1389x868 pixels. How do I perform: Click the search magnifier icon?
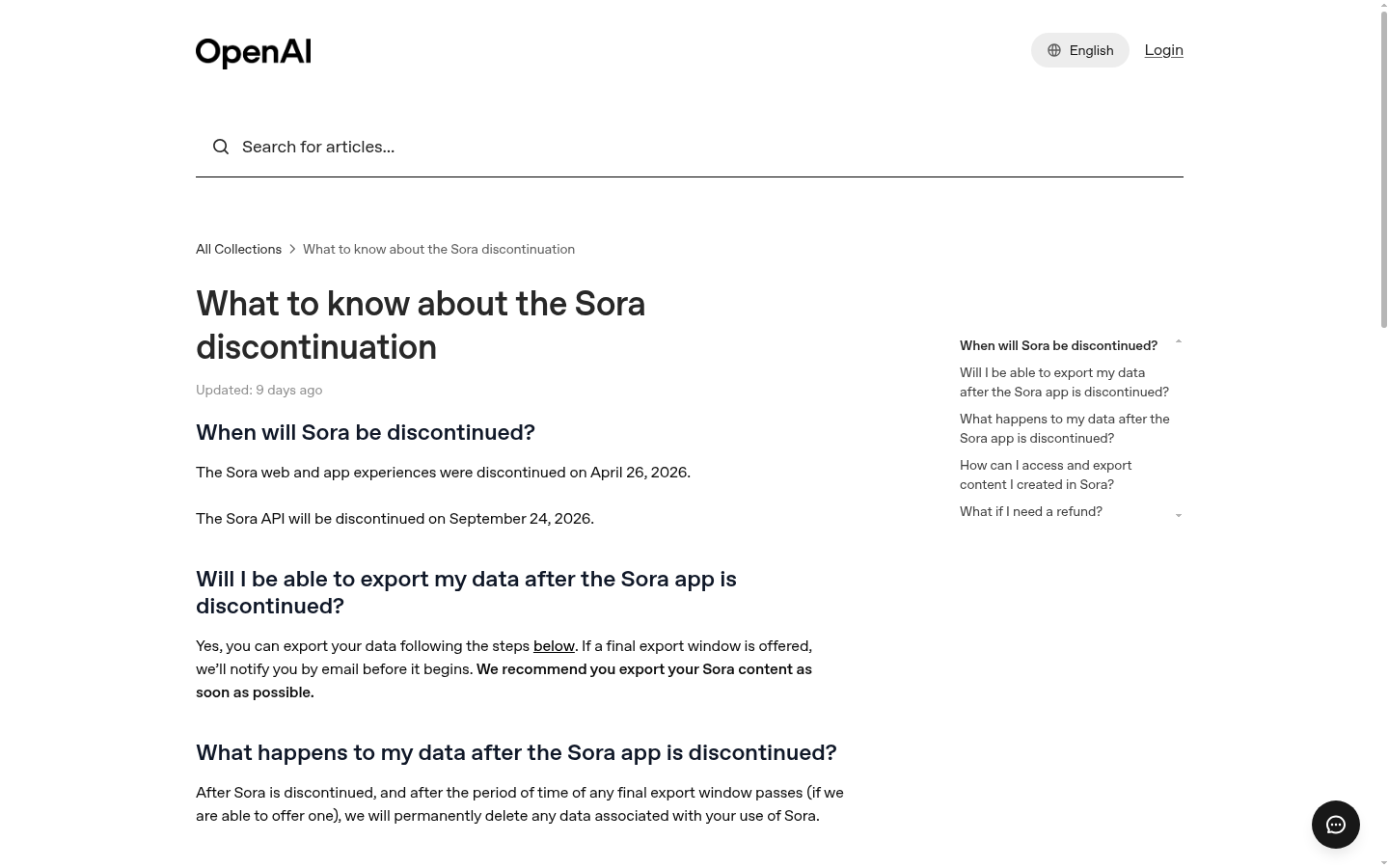221,147
